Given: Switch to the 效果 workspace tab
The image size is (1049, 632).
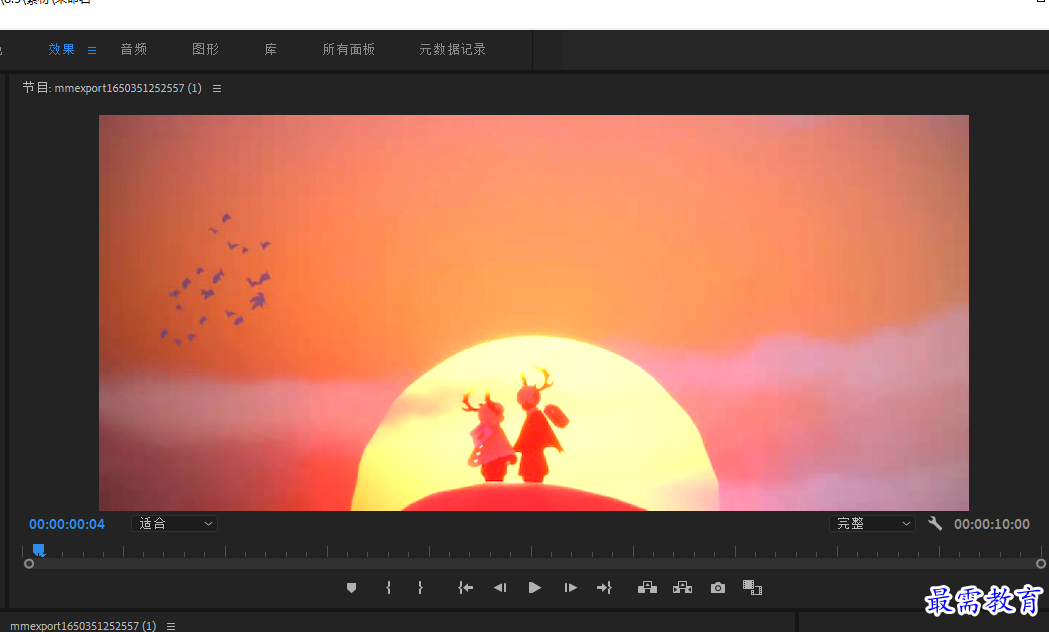Looking at the screenshot, I should (x=62, y=49).
